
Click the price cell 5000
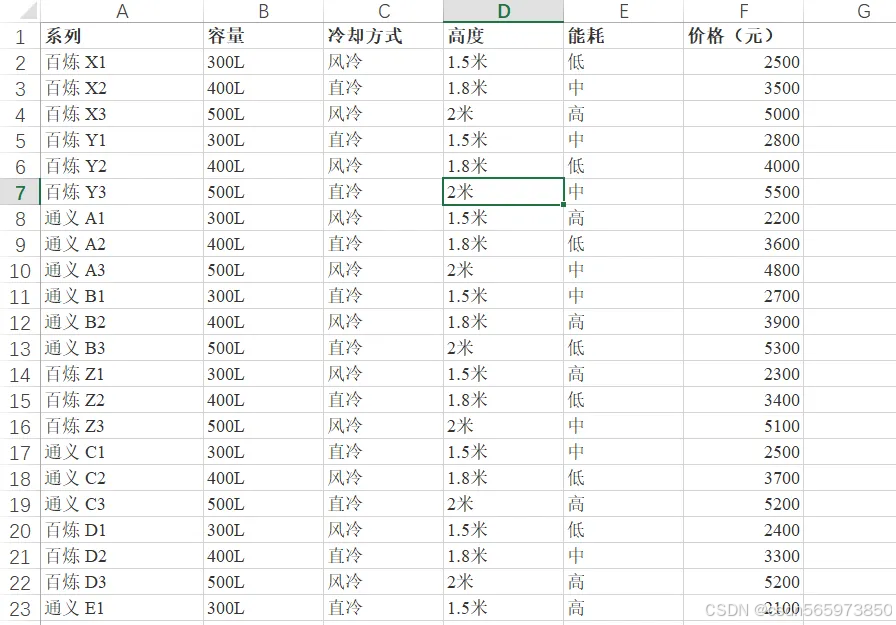[x=743, y=114]
